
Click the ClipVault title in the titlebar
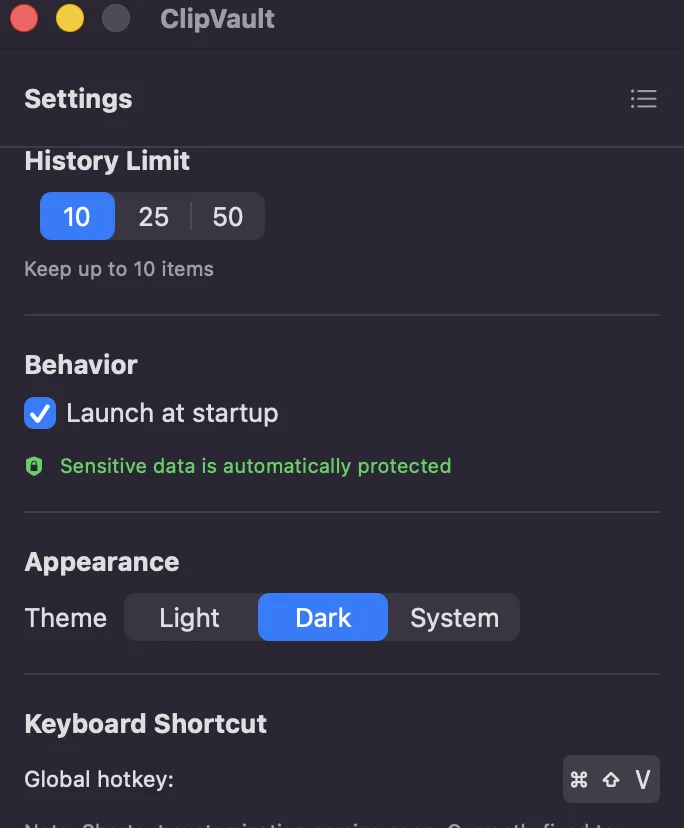[216, 18]
